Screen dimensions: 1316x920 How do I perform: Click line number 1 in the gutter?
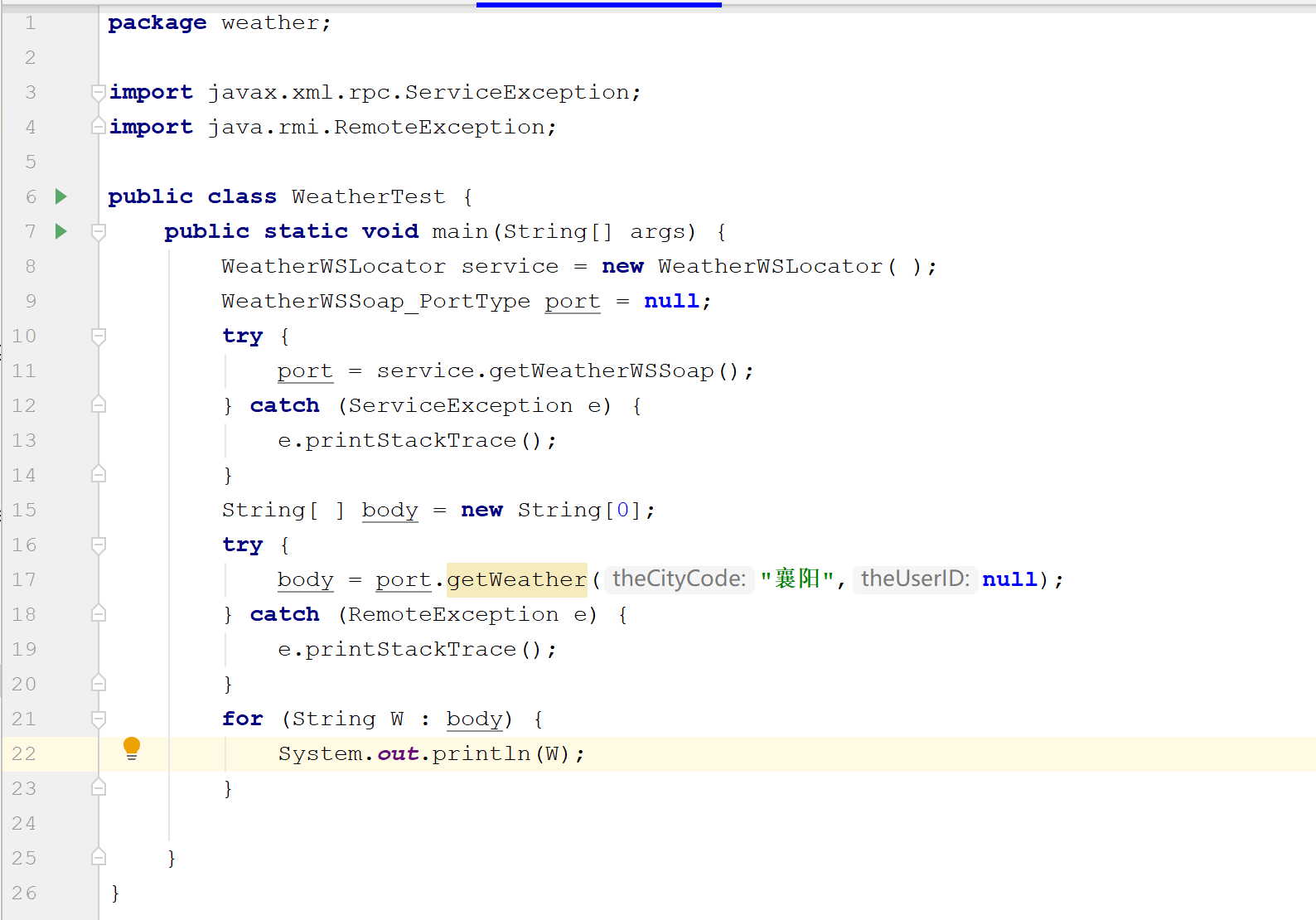(x=31, y=22)
